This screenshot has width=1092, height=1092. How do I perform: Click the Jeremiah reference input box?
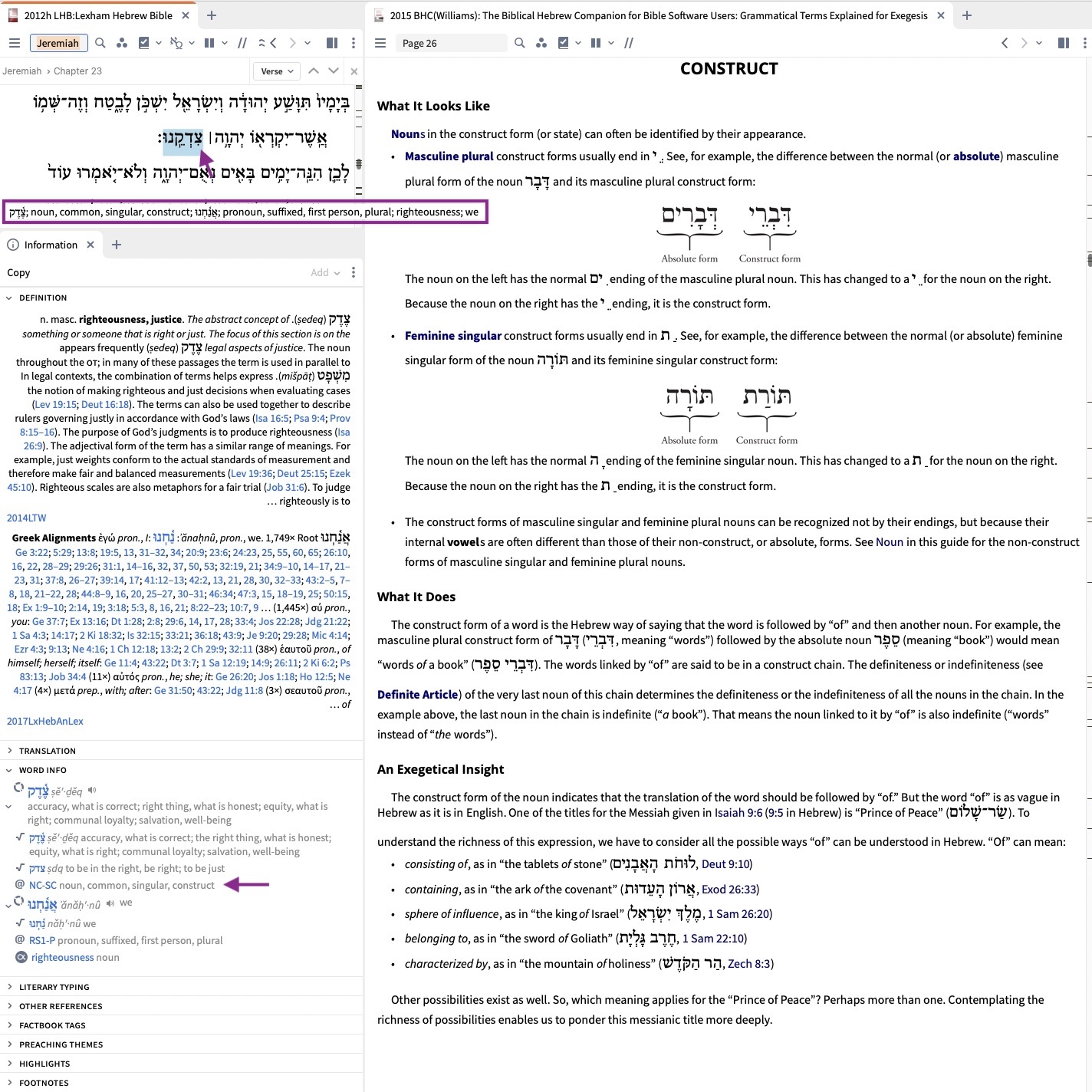click(x=58, y=43)
